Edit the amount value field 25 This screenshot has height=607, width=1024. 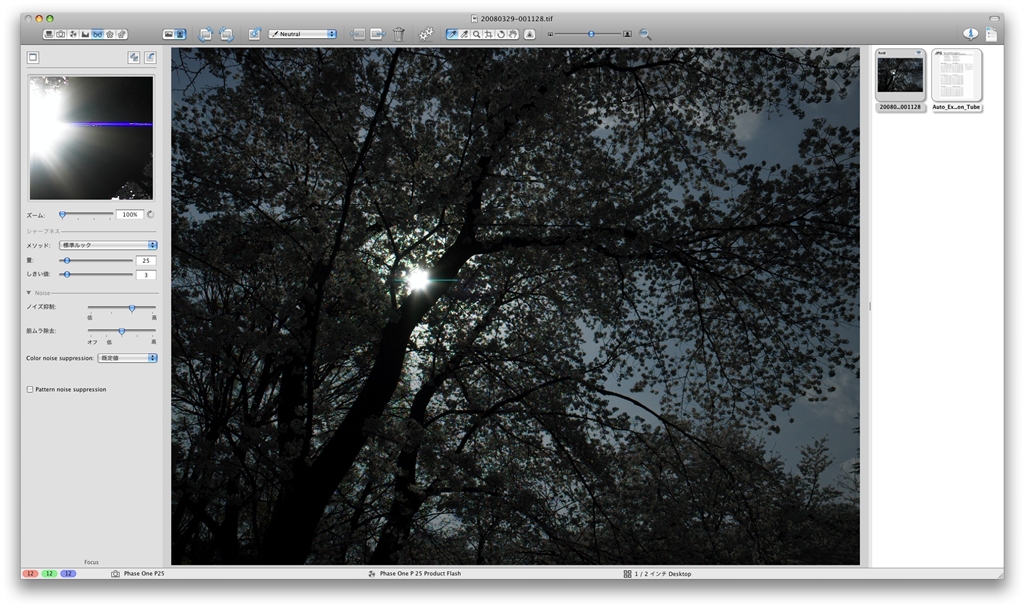(x=146, y=260)
